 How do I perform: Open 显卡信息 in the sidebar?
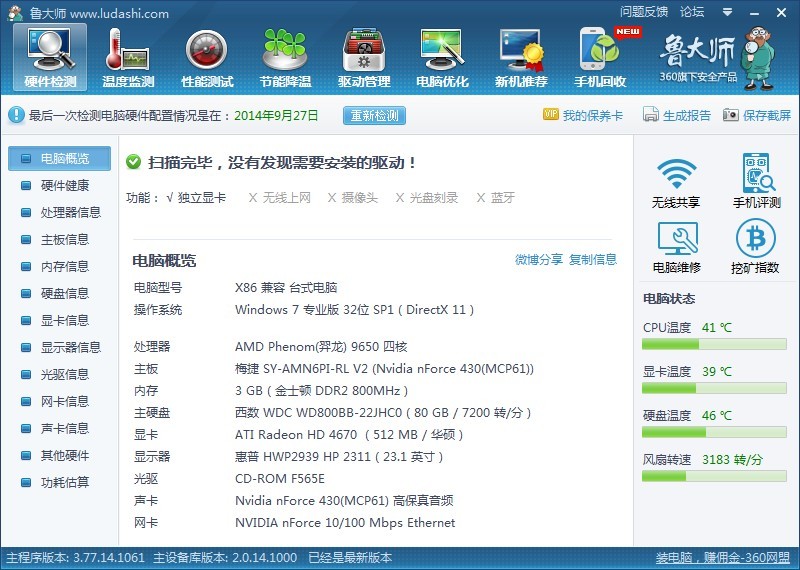click(x=64, y=320)
